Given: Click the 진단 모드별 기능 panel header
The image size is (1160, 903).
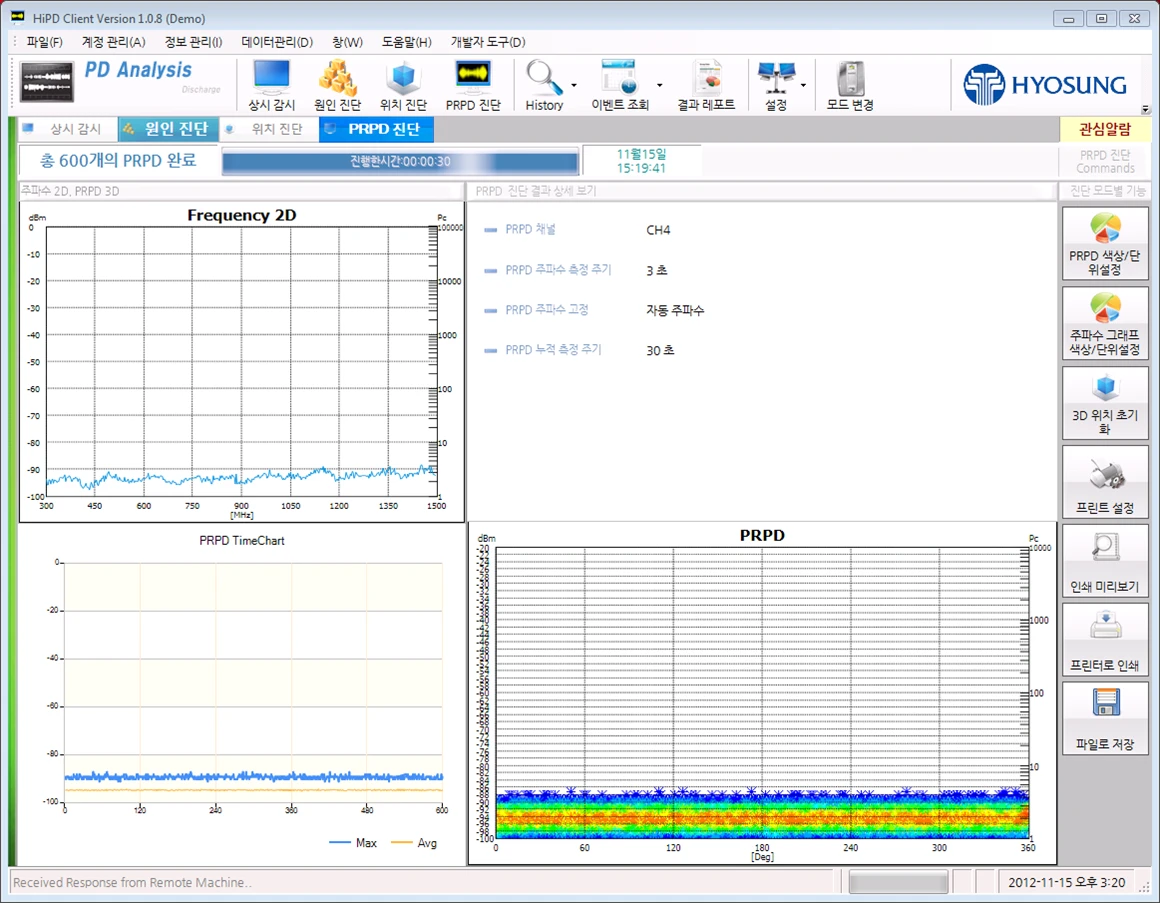Looking at the screenshot, I should tap(1107, 191).
